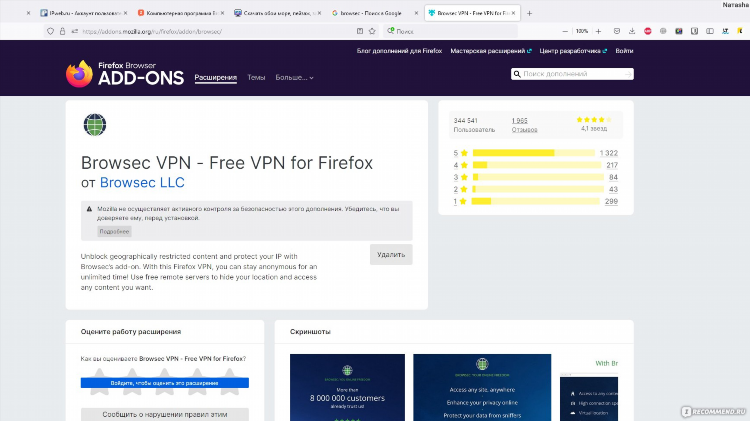The image size is (750, 421).
Task: Bookmark this page with the star icon
Action: (372, 31)
